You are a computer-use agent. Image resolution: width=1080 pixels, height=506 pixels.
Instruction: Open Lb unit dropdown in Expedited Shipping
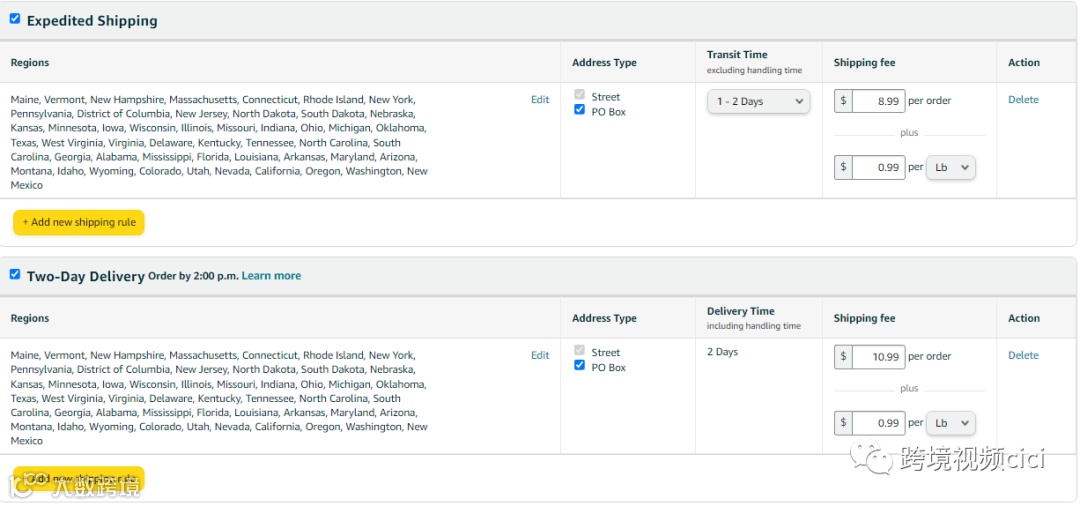click(950, 168)
